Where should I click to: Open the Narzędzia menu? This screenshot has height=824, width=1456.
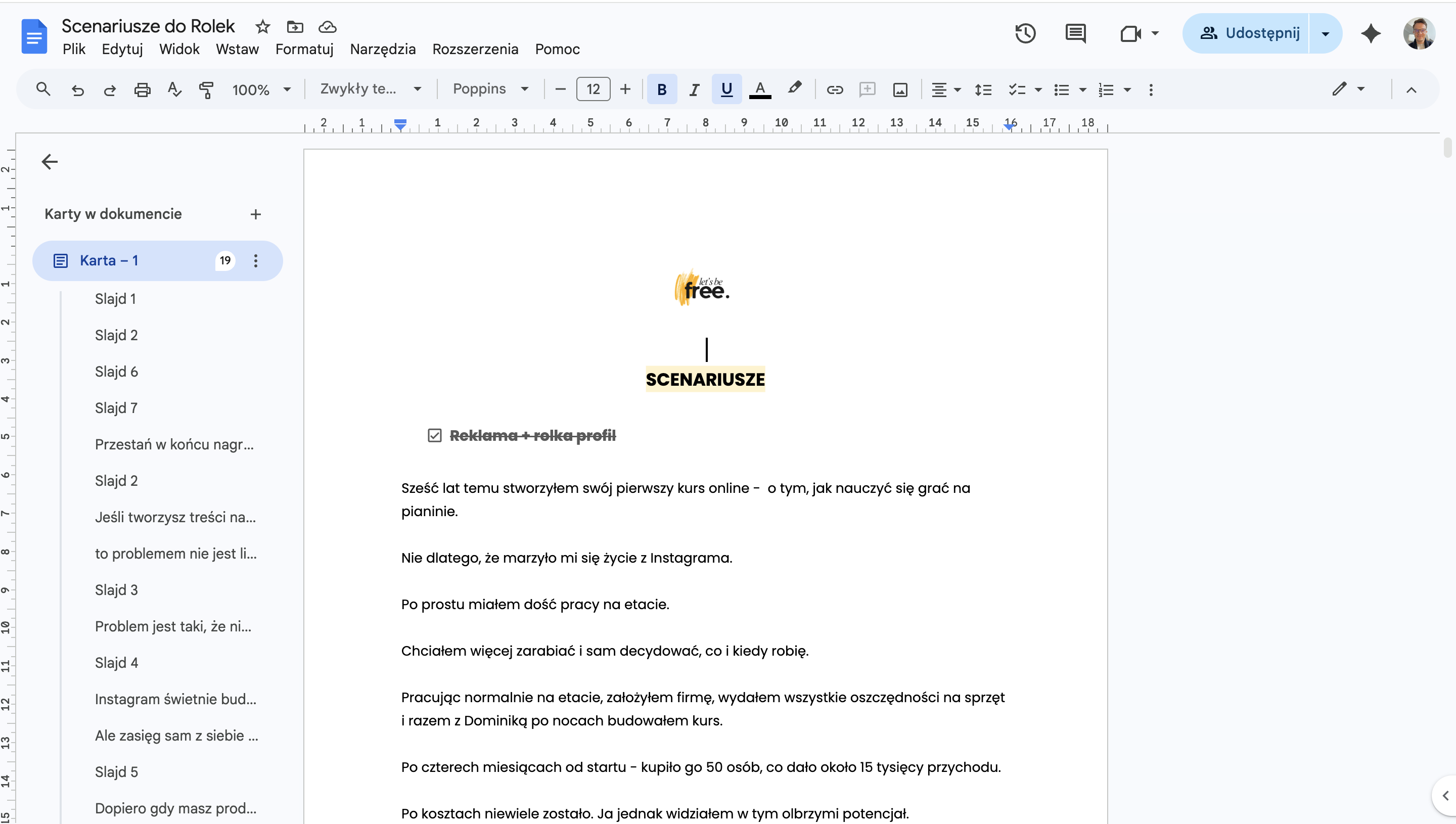tap(383, 49)
